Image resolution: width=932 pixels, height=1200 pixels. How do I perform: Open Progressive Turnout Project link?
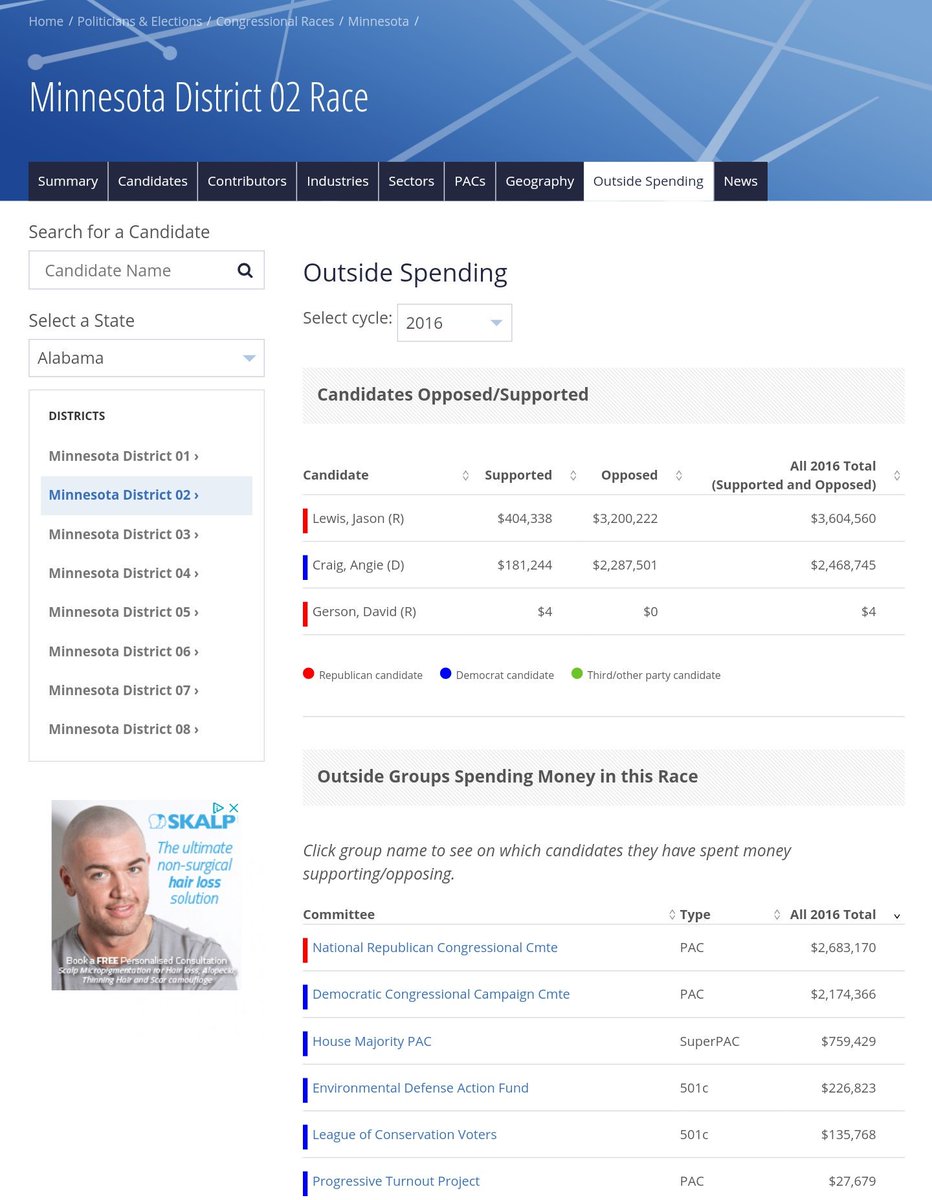pyautogui.click(x=396, y=1181)
